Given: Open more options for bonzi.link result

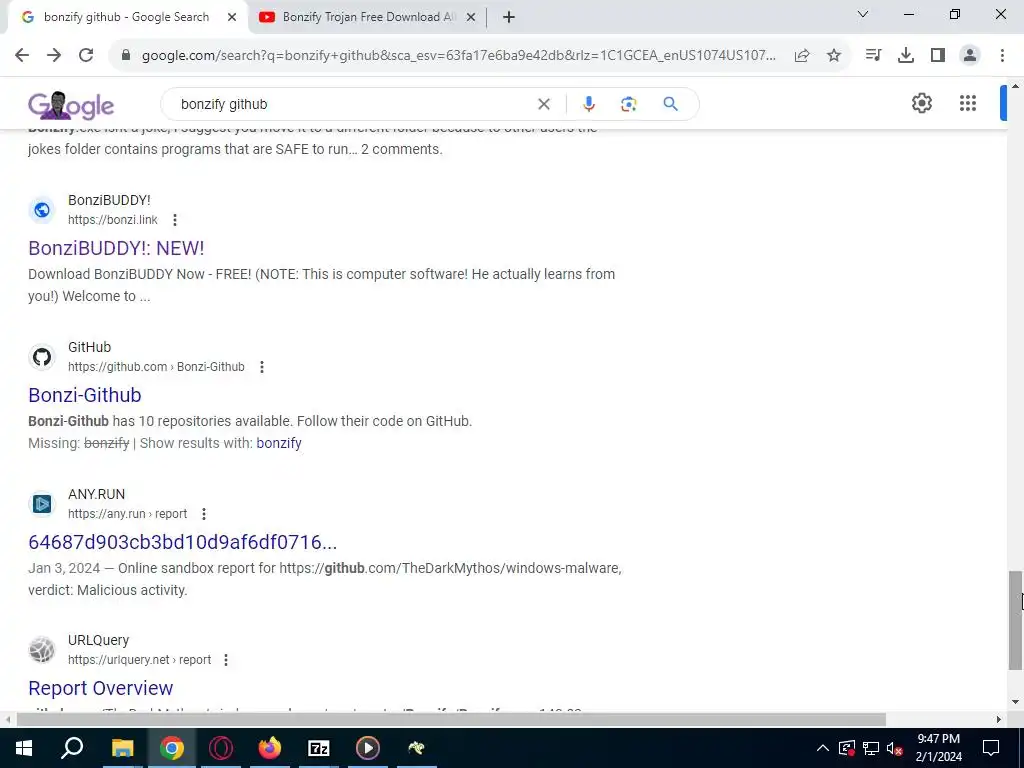Looking at the screenshot, I should 174,220.
